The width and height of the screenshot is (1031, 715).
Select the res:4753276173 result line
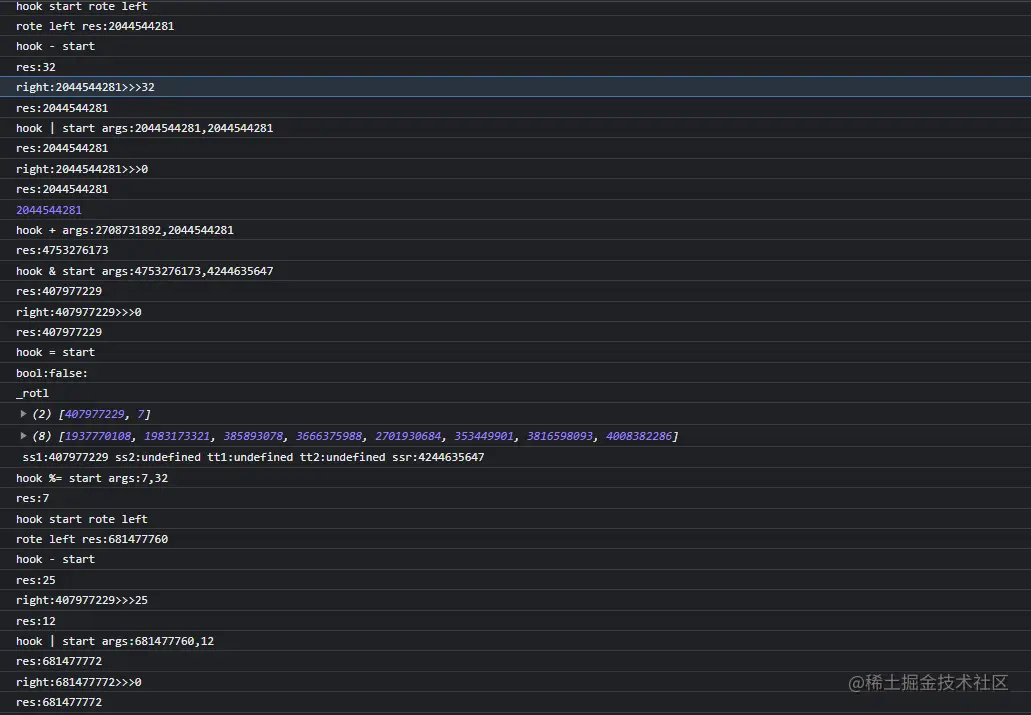tap(62, 250)
